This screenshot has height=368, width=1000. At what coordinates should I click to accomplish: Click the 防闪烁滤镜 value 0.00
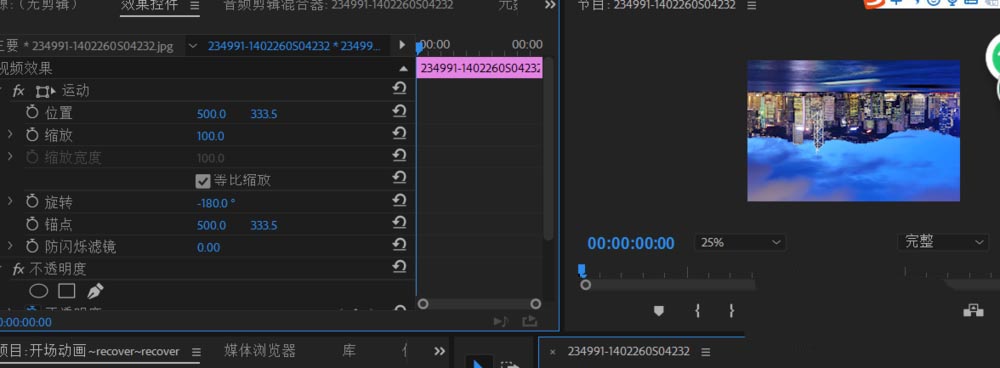[x=209, y=247]
